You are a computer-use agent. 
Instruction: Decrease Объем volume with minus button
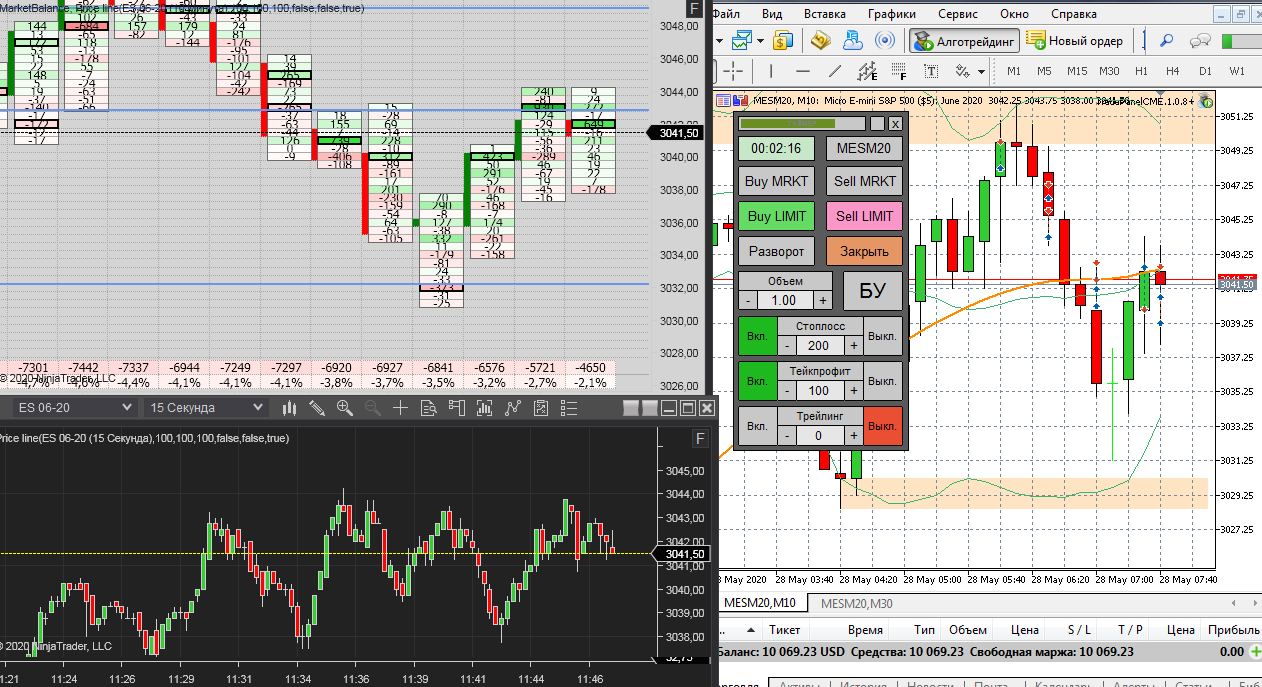tap(748, 300)
